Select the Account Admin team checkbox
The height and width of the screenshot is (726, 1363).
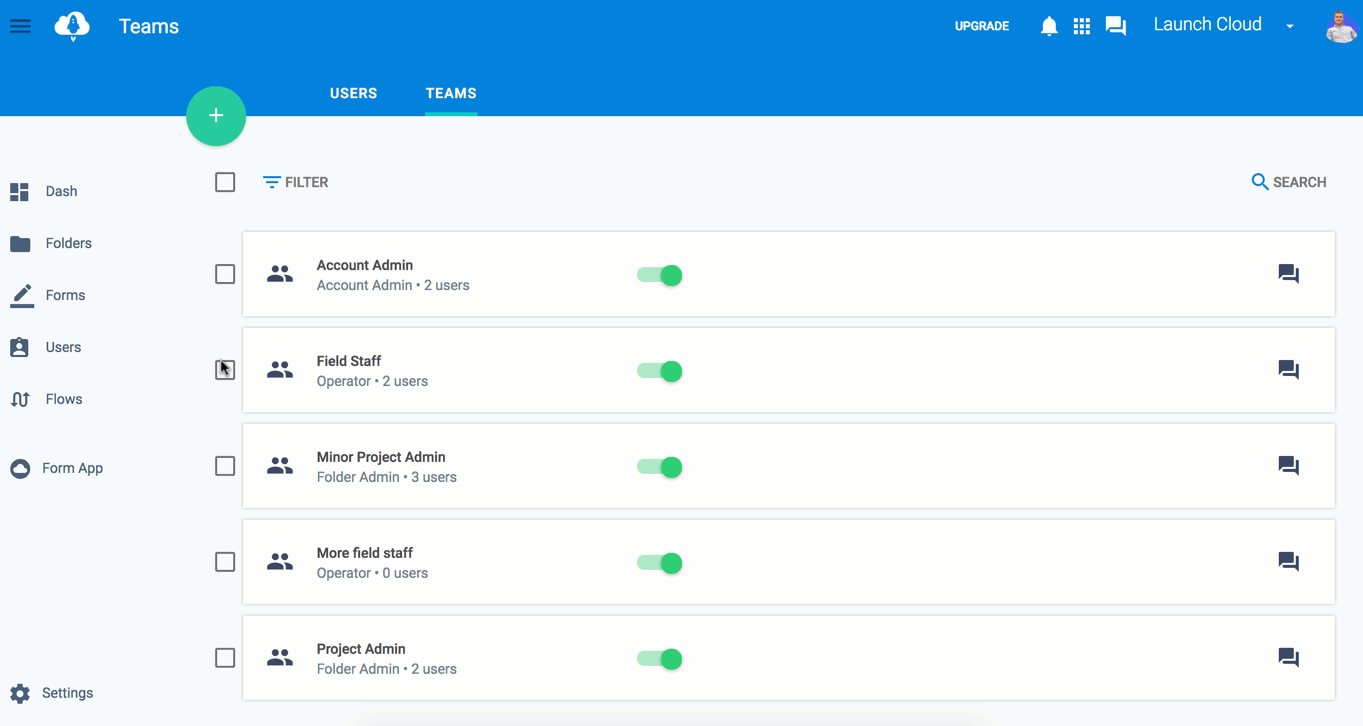tap(225, 274)
